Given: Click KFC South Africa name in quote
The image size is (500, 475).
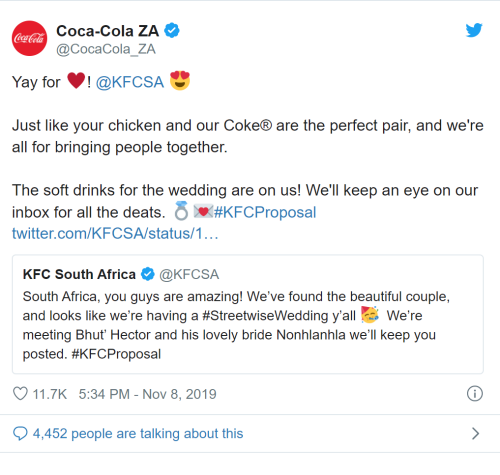Looking at the screenshot, I should (x=79, y=274).
